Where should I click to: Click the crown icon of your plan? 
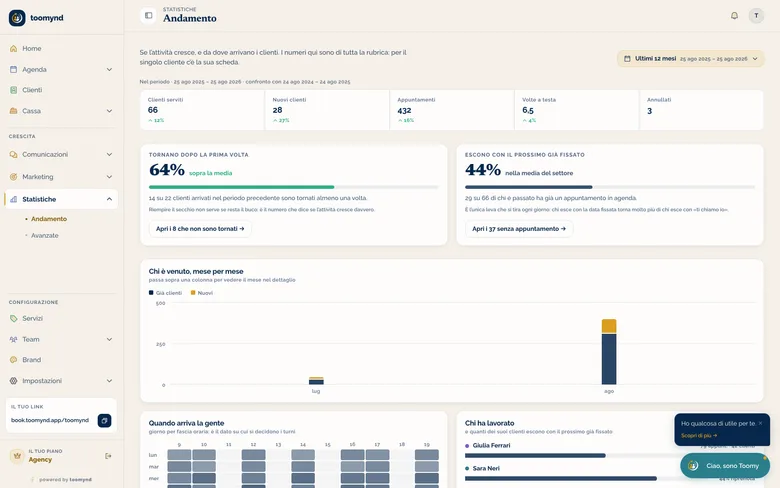pos(17,456)
